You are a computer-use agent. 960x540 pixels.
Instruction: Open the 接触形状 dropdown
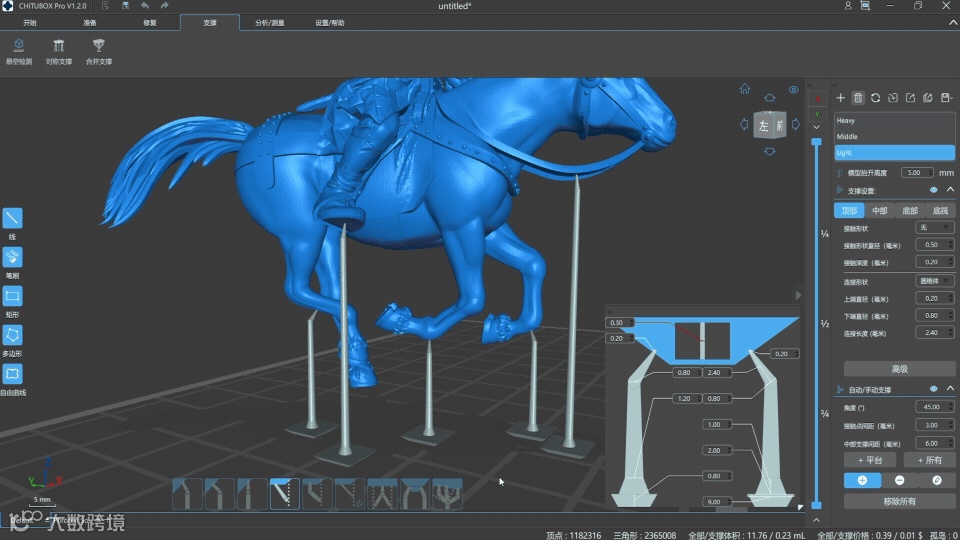coord(935,228)
